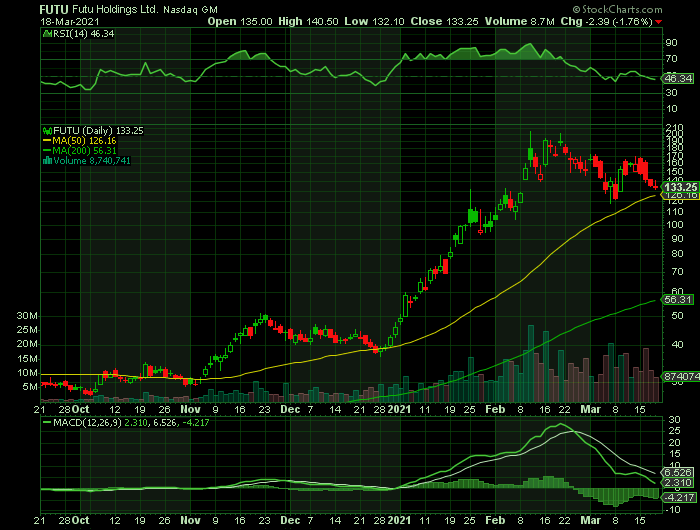Screen dimensions: 700x530
Task: Click the 2.310 MACD value tag
Action: pos(678,483)
